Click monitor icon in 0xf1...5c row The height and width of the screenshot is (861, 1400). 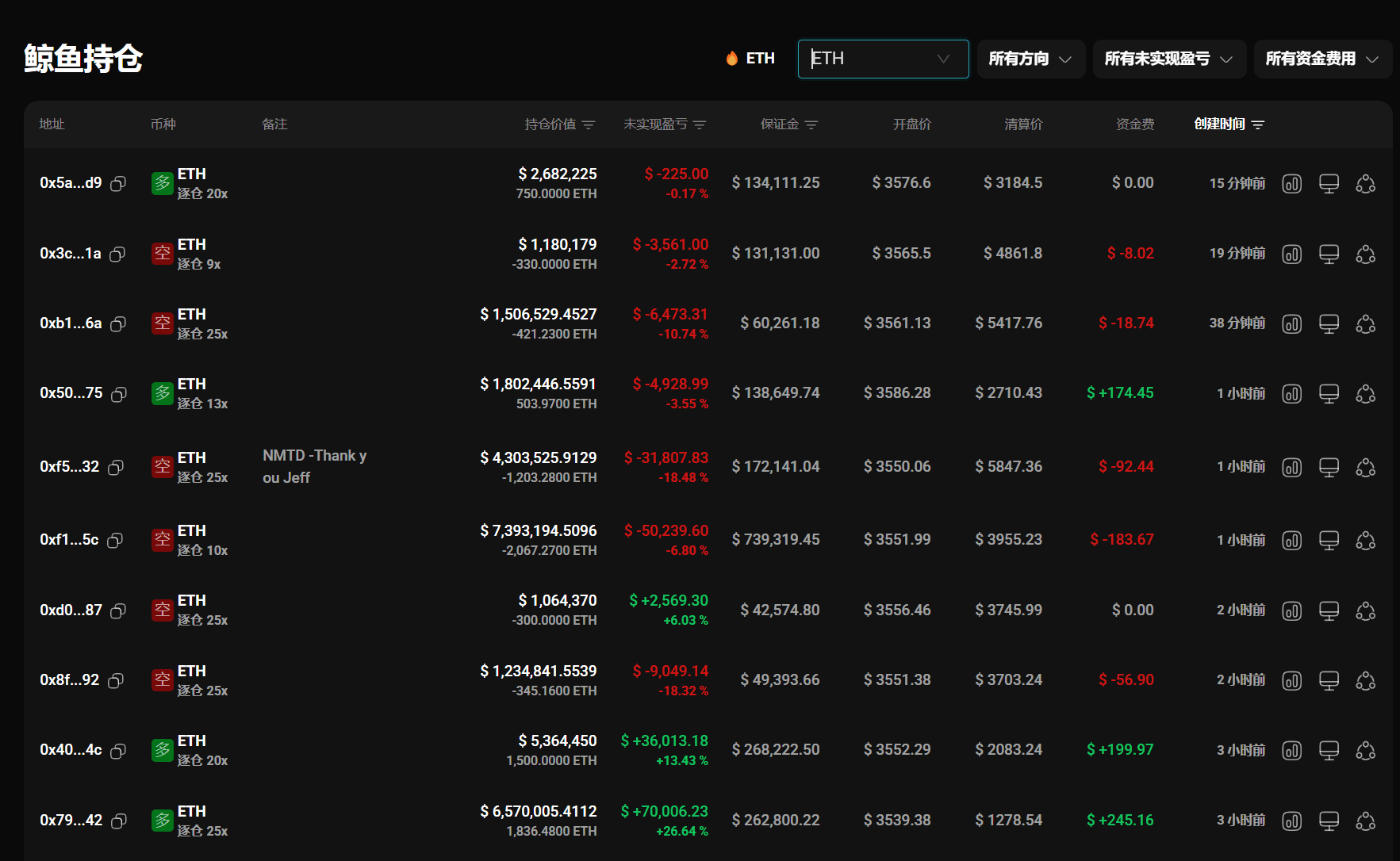pos(1329,541)
